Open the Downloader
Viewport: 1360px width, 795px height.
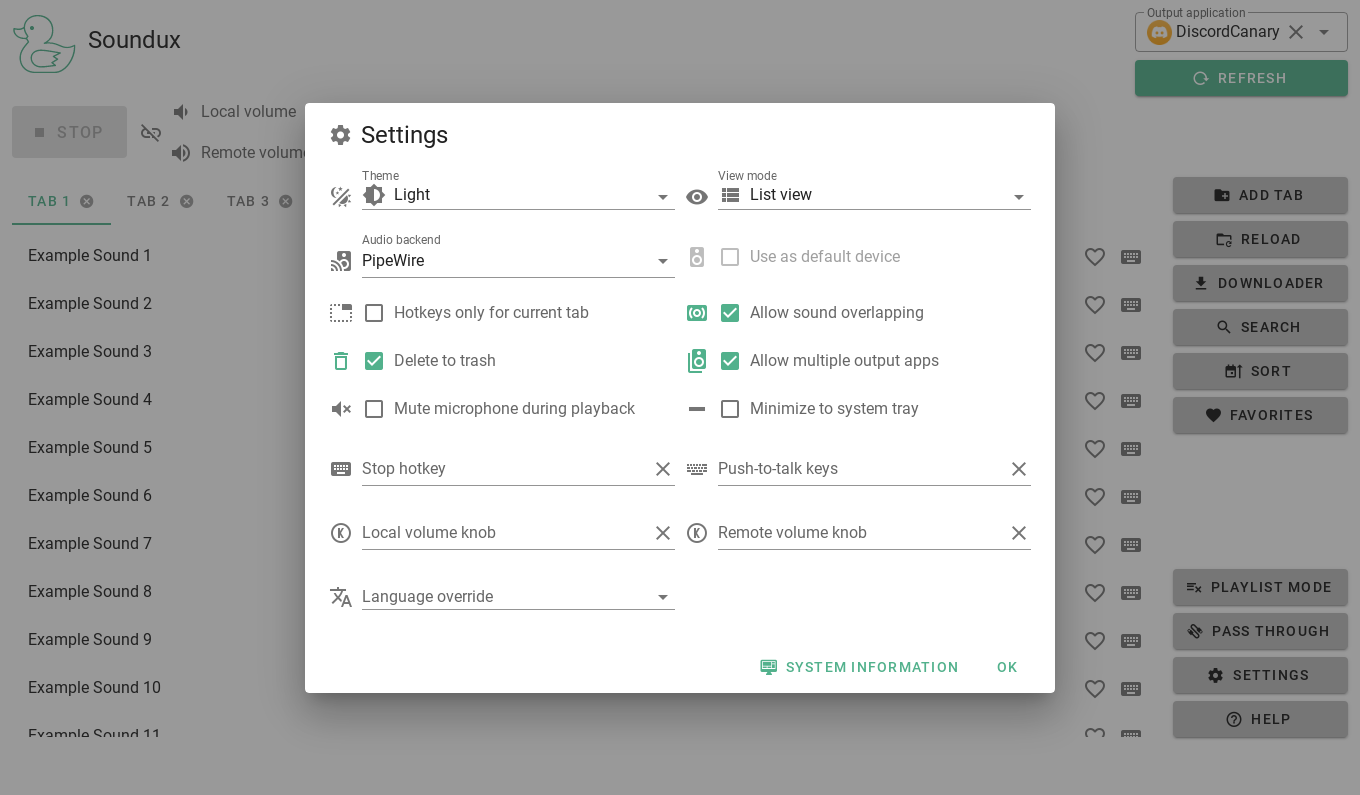click(x=1260, y=283)
